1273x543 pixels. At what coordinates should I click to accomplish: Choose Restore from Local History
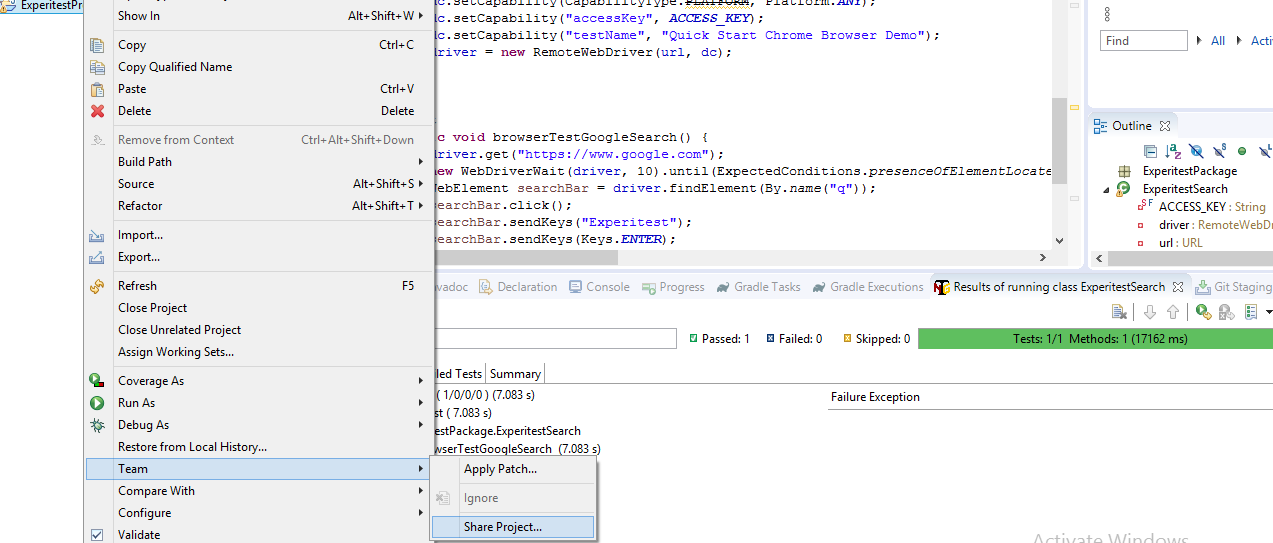pos(259,447)
